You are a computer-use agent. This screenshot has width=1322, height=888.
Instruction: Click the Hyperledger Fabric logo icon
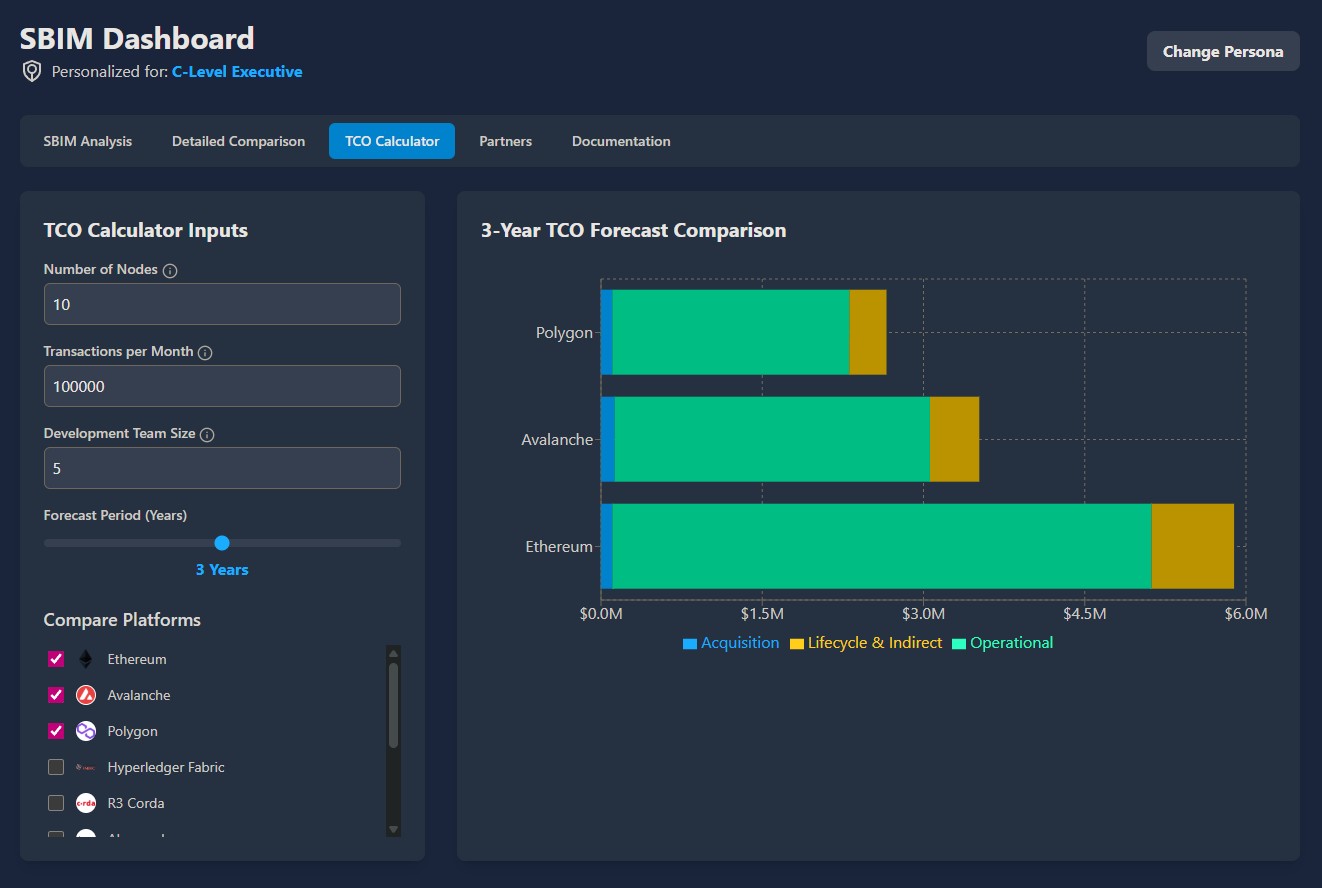(x=86, y=767)
